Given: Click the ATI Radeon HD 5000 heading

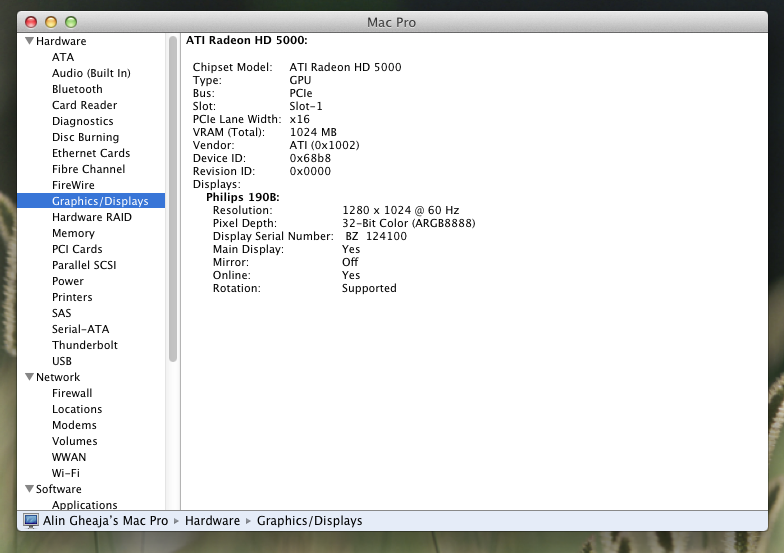Looking at the screenshot, I should (246, 40).
